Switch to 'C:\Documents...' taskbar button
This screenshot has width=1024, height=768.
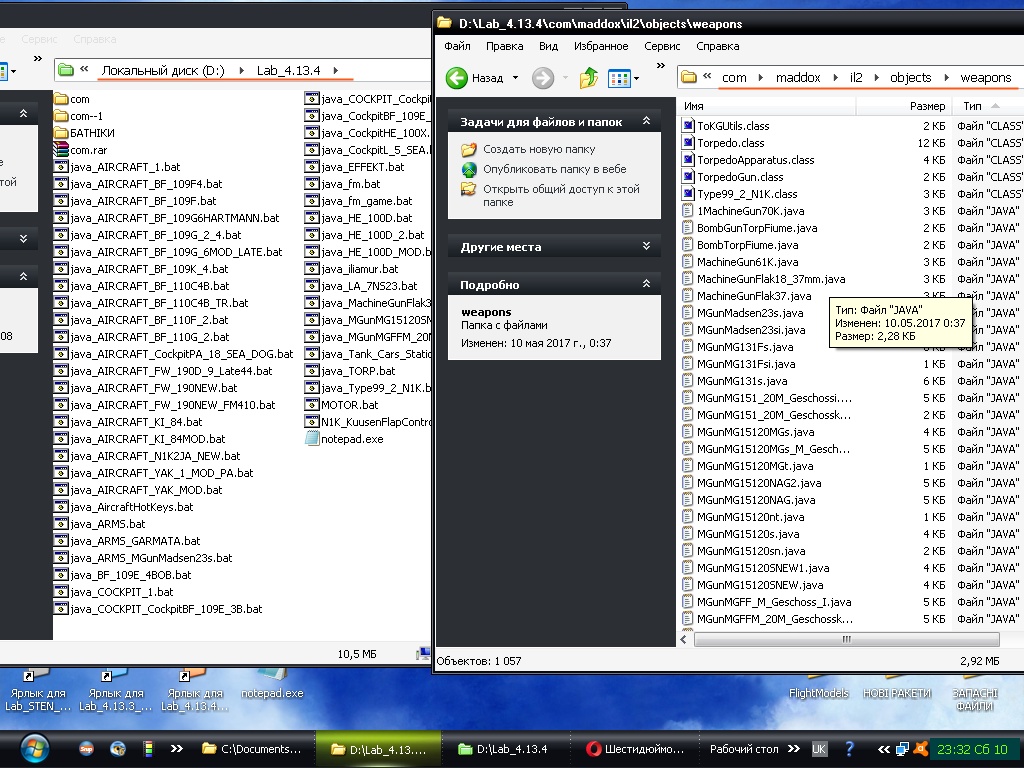coord(252,749)
